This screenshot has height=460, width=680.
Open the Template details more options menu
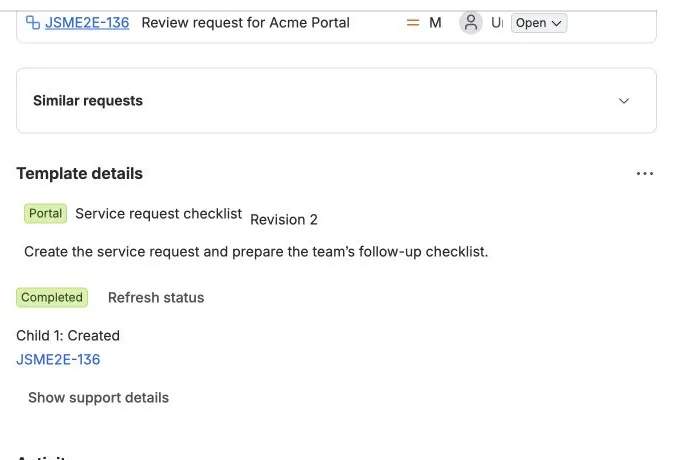tap(644, 173)
